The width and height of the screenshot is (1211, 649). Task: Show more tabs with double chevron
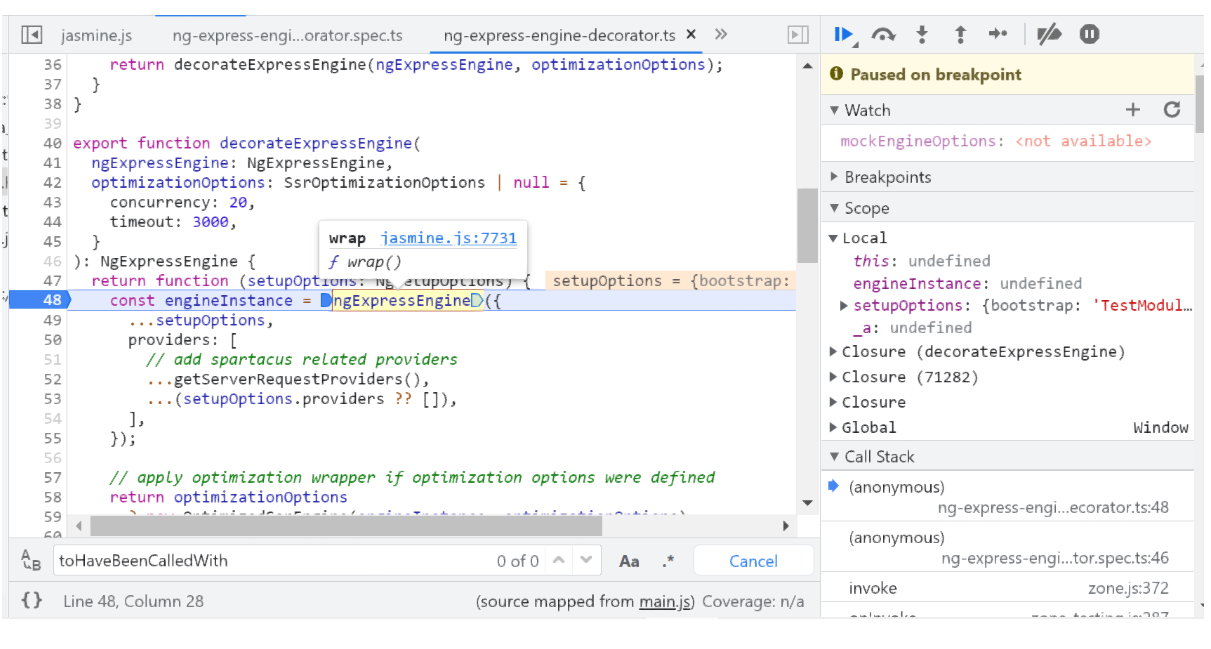(x=721, y=34)
